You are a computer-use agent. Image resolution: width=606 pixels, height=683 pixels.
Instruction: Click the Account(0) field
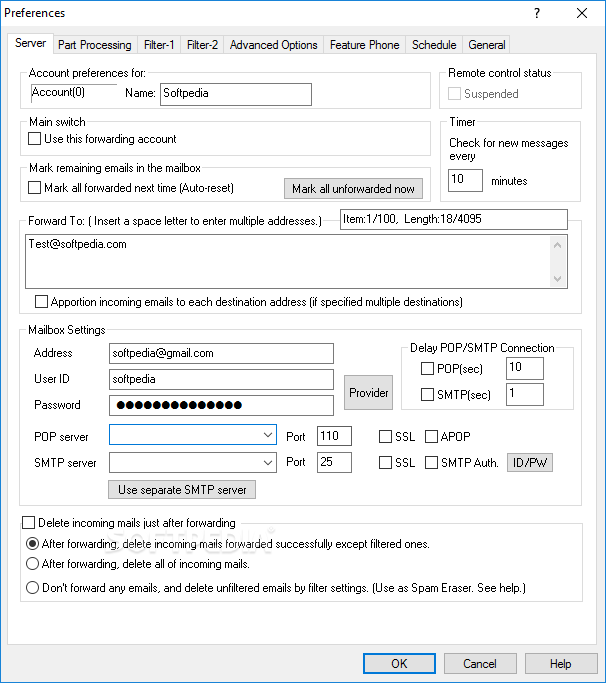[74, 93]
